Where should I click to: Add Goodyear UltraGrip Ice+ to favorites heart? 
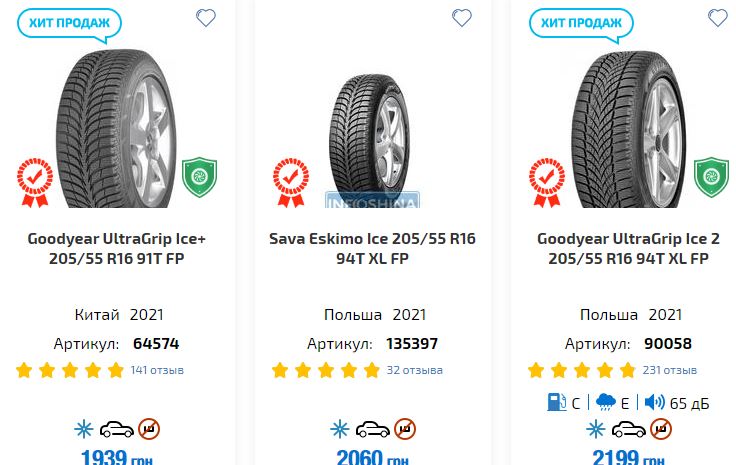click(206, 18)
